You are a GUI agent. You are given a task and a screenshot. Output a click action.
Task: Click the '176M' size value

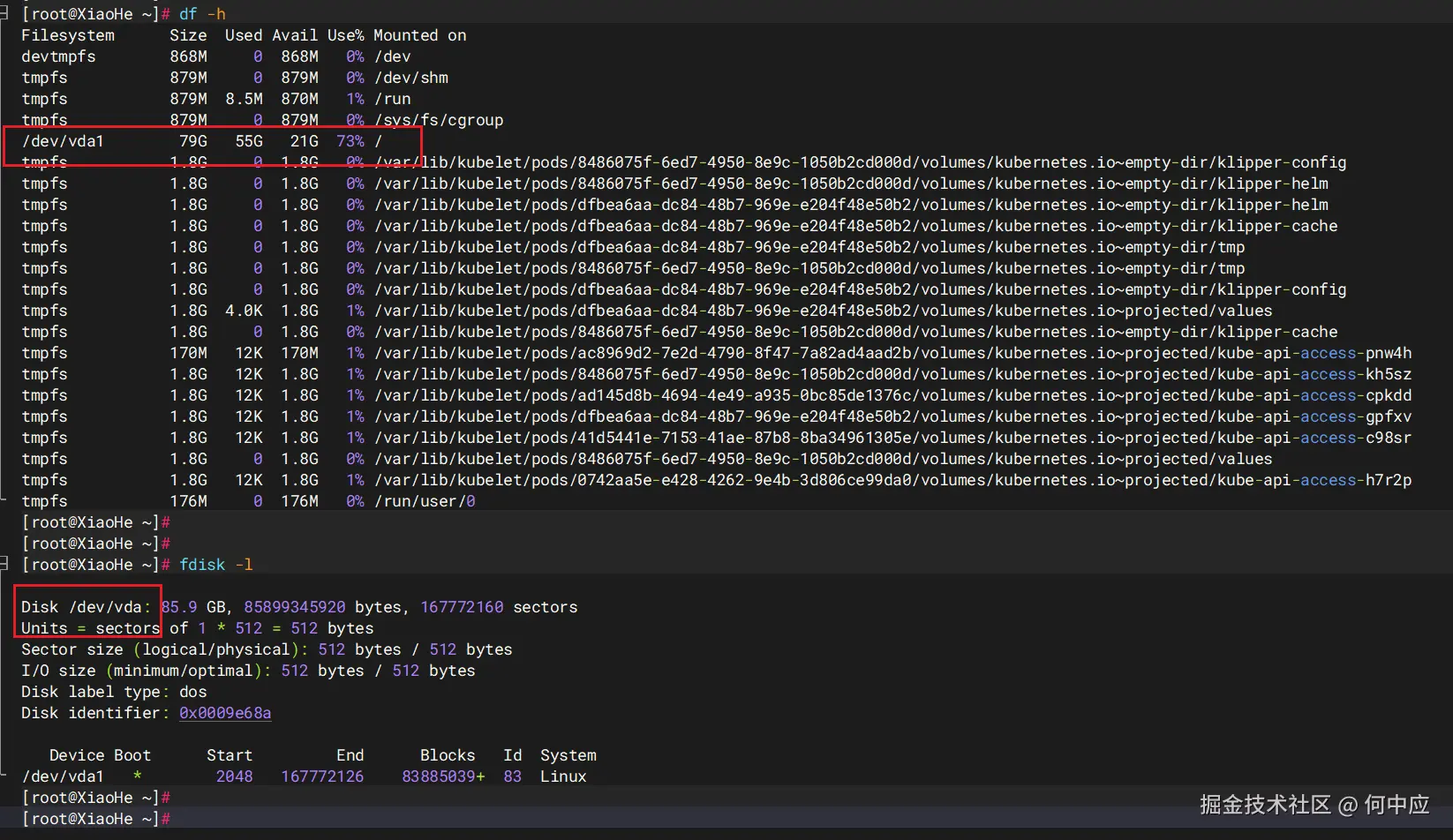pyautogui.click(x=189, y=501)
